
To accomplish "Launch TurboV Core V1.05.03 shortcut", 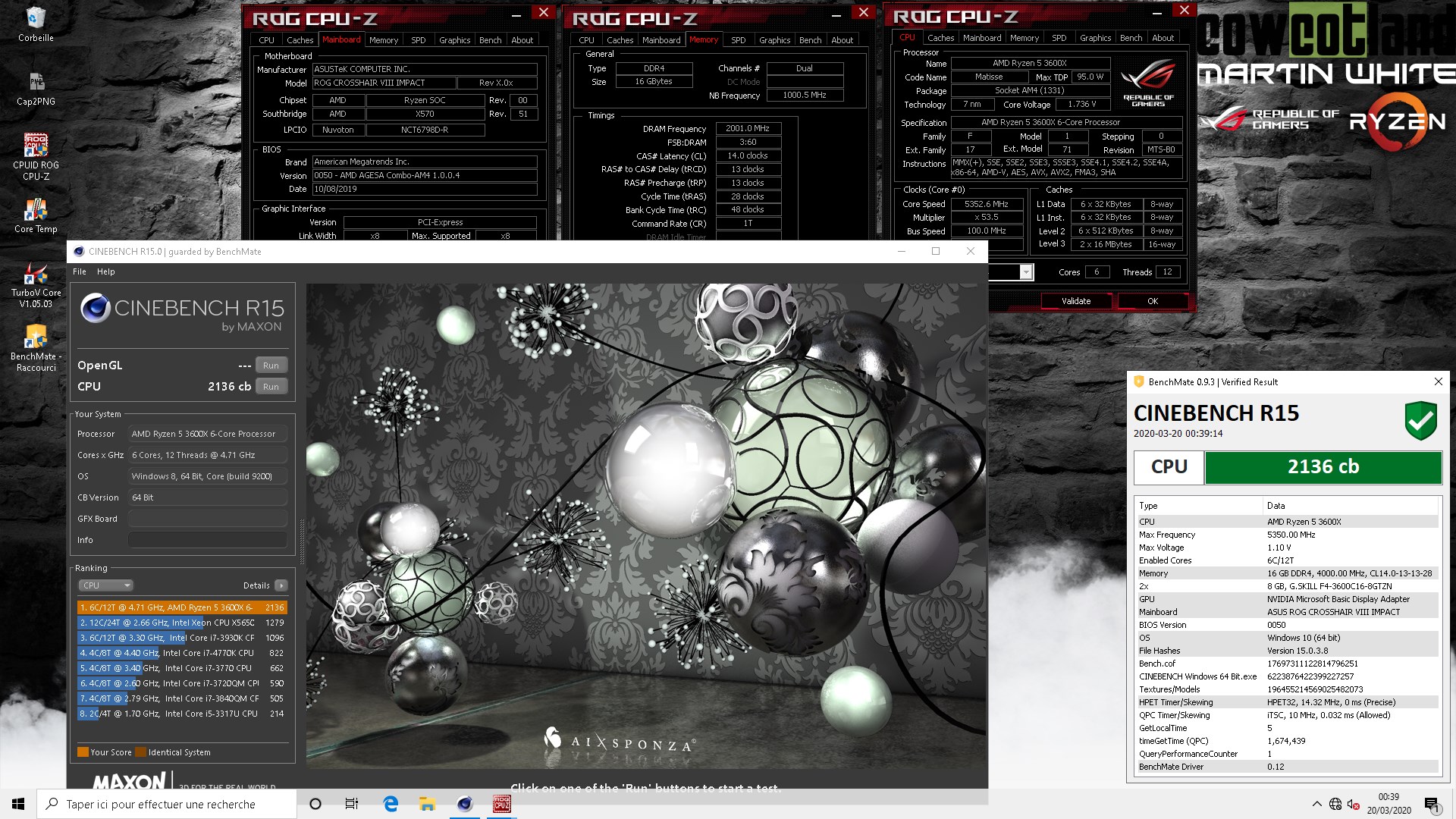I will point(36,284).
